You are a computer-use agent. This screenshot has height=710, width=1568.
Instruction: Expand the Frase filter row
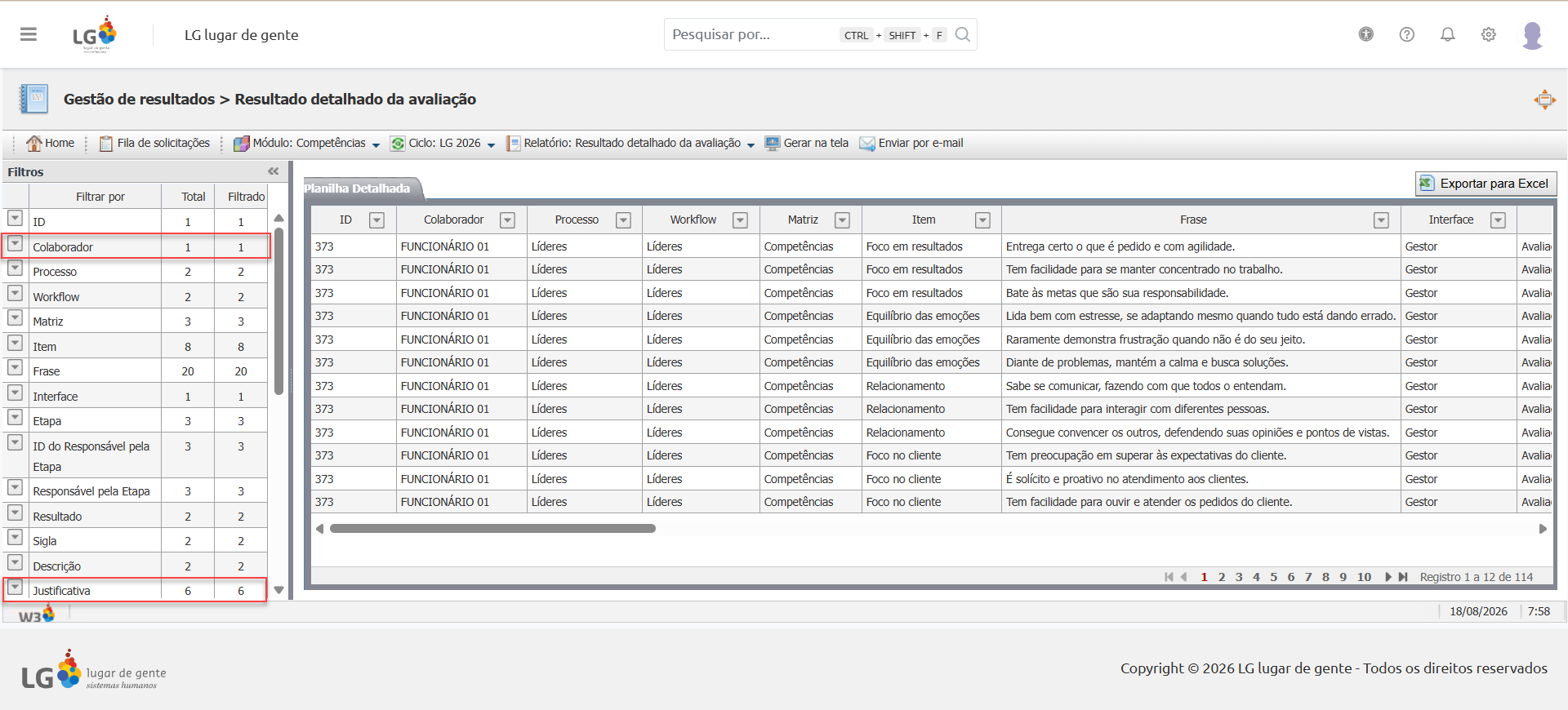tap(15, 367)
